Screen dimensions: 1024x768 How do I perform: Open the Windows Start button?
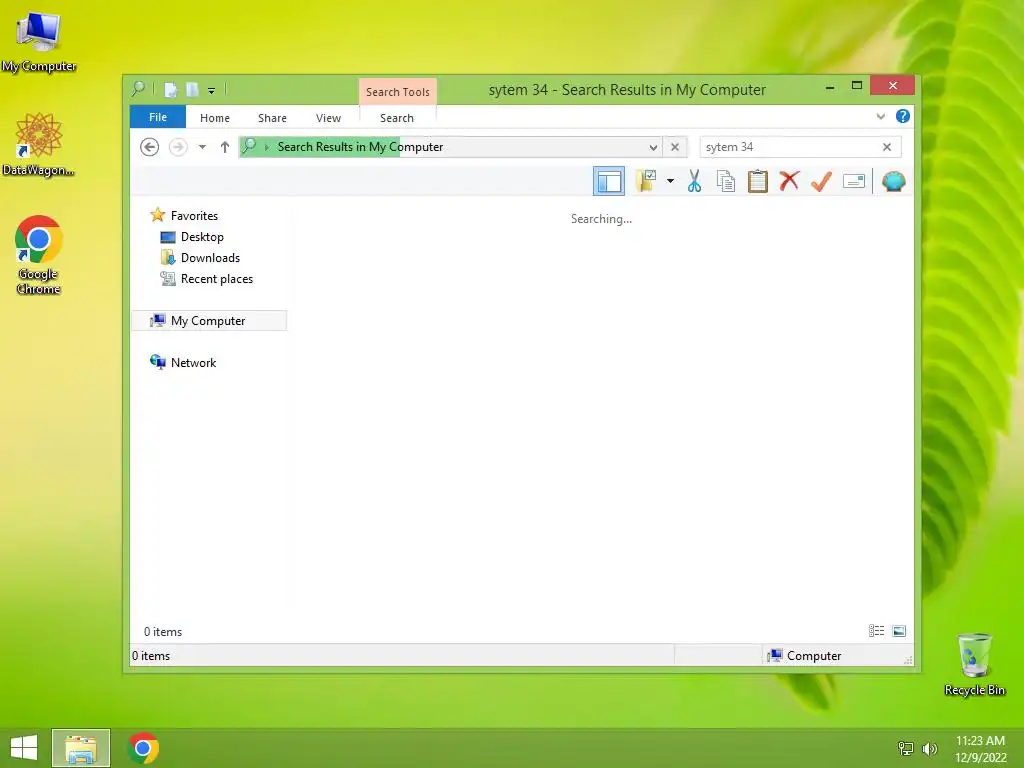[24, 748]
